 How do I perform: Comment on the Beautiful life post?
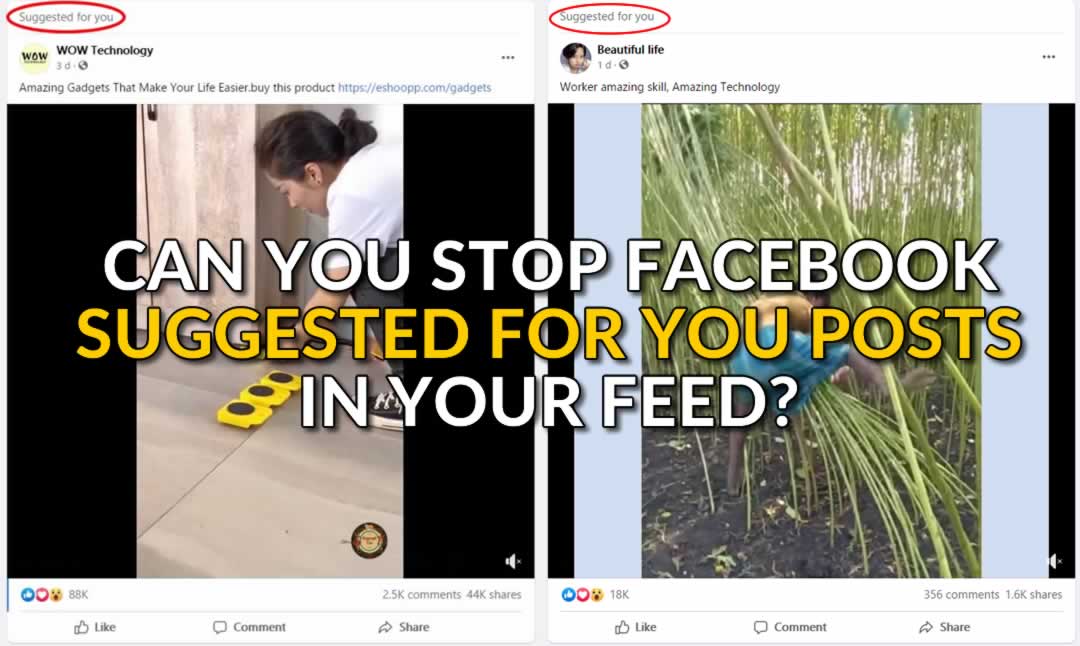click(x=790, y=627)
